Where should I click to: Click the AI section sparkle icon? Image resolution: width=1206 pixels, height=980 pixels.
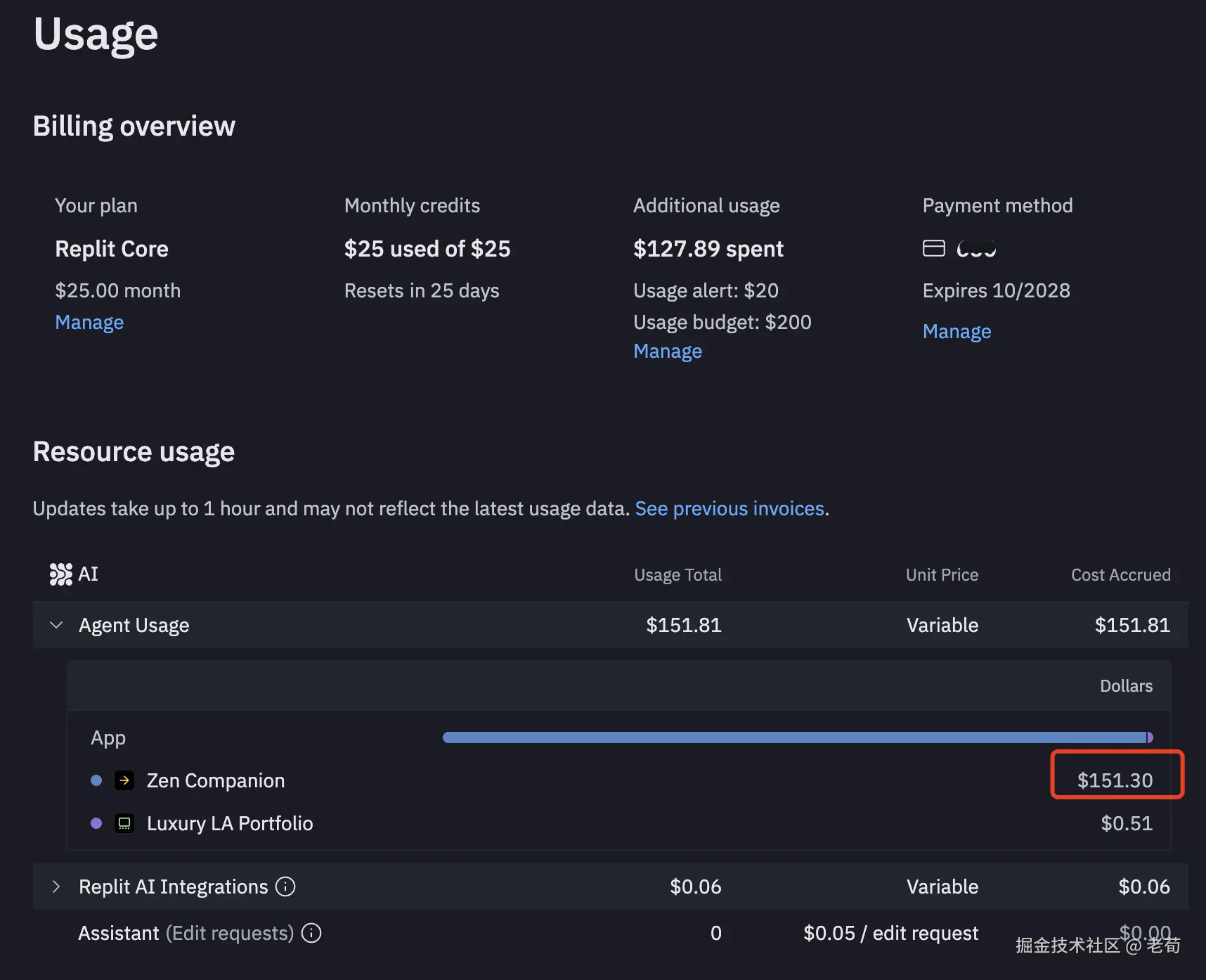coord(61,574)
